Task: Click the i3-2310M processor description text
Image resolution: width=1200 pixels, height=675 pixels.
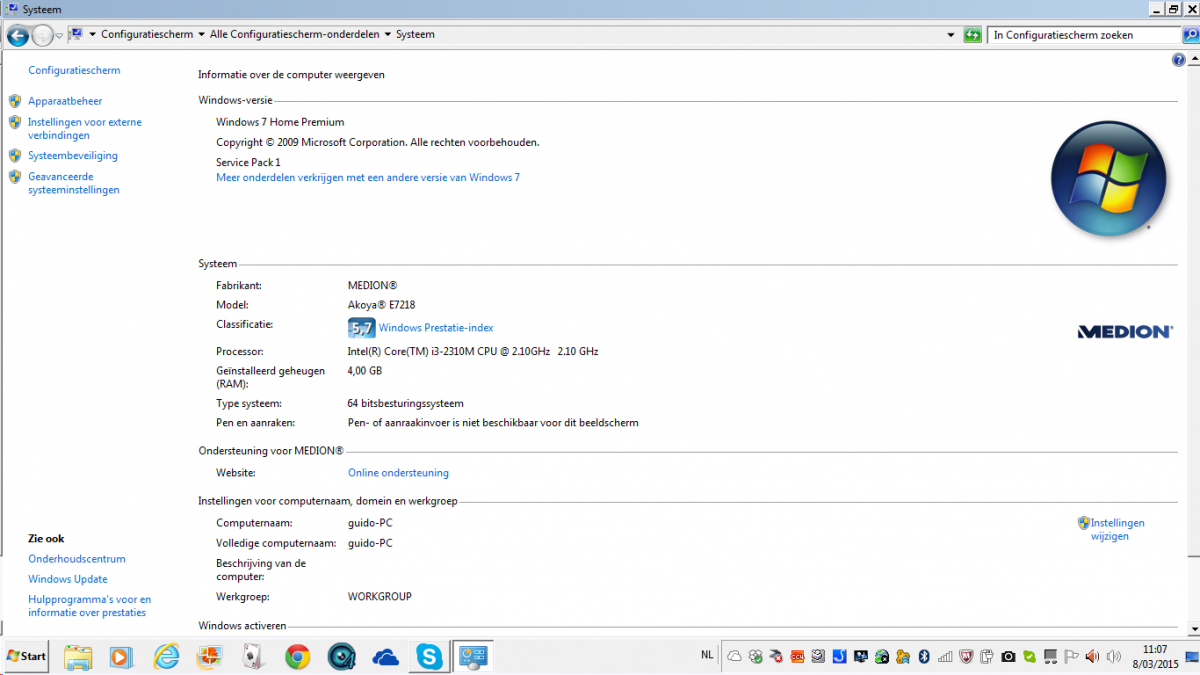Action: point(473,352)
